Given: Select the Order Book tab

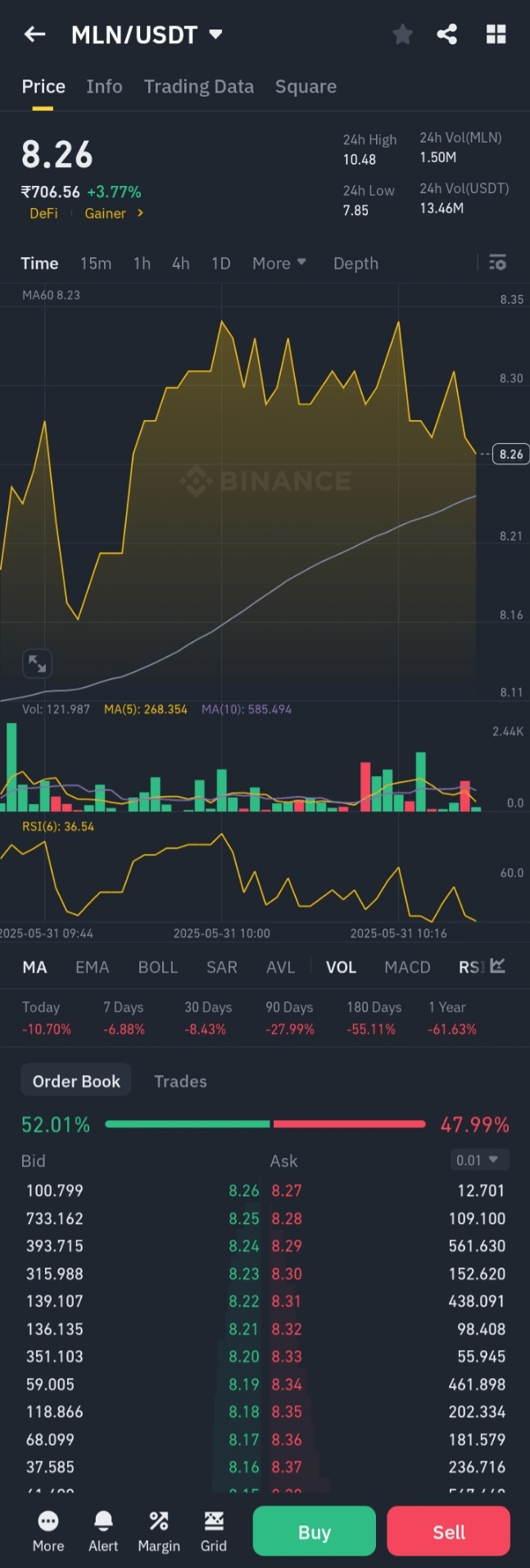Looking at the screenshot, I should point(76,1081).
